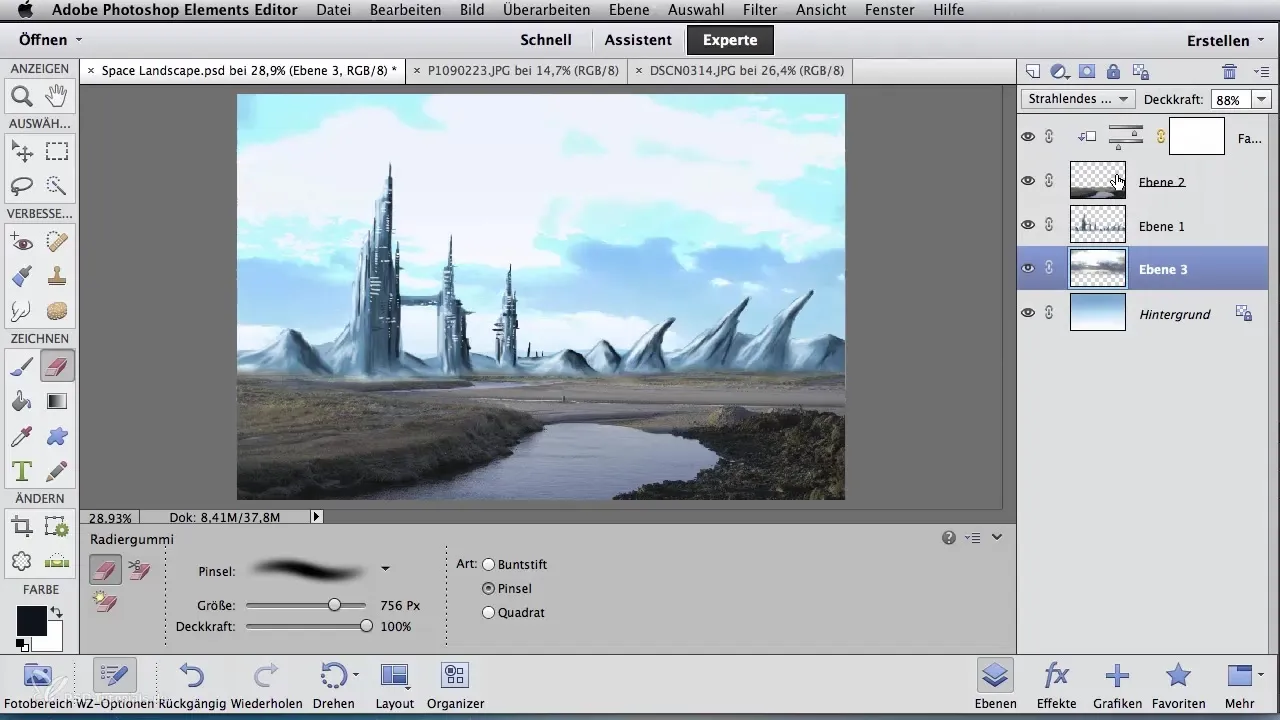Open the Effekte panel button
The height and width of the screenshot is (720, 1280).
coord(1057,684)
